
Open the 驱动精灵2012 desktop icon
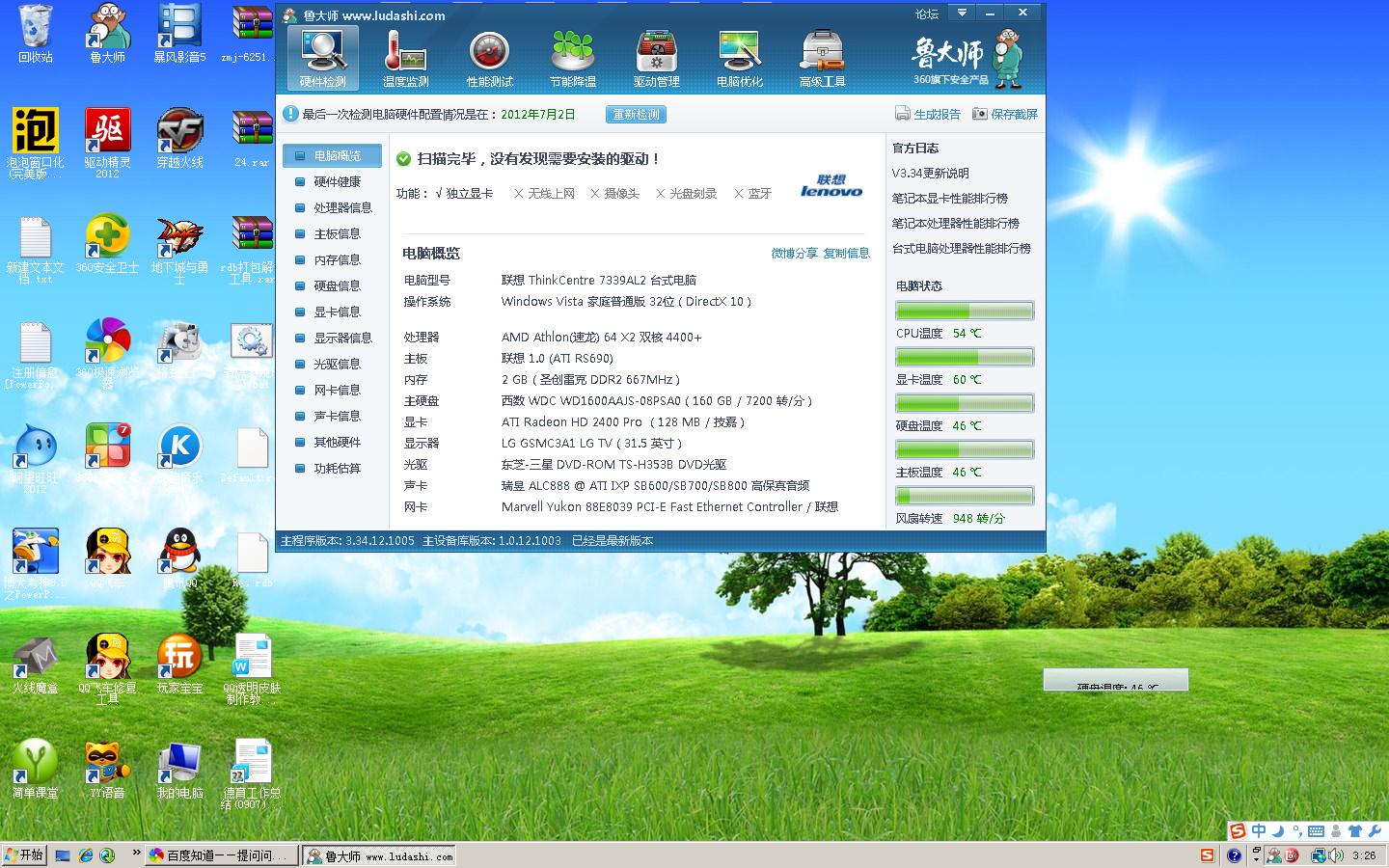[108, 142]
